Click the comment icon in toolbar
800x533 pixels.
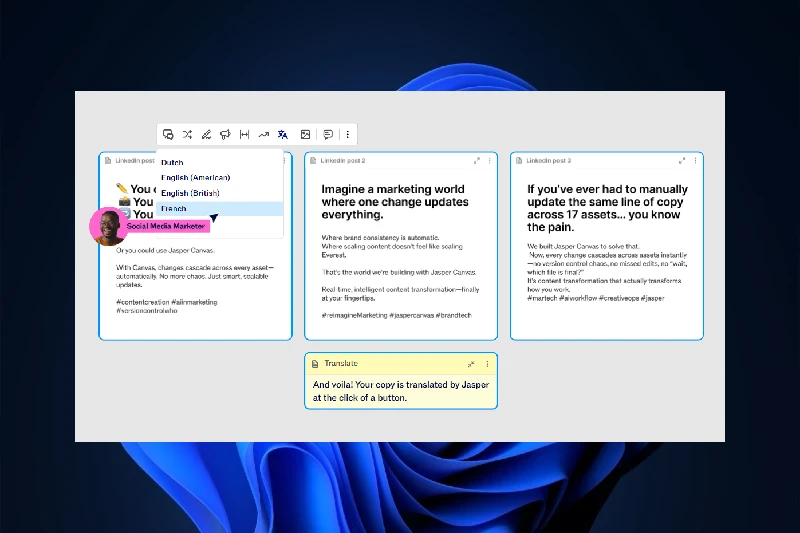pyautogui.click(x=328, y=134)
